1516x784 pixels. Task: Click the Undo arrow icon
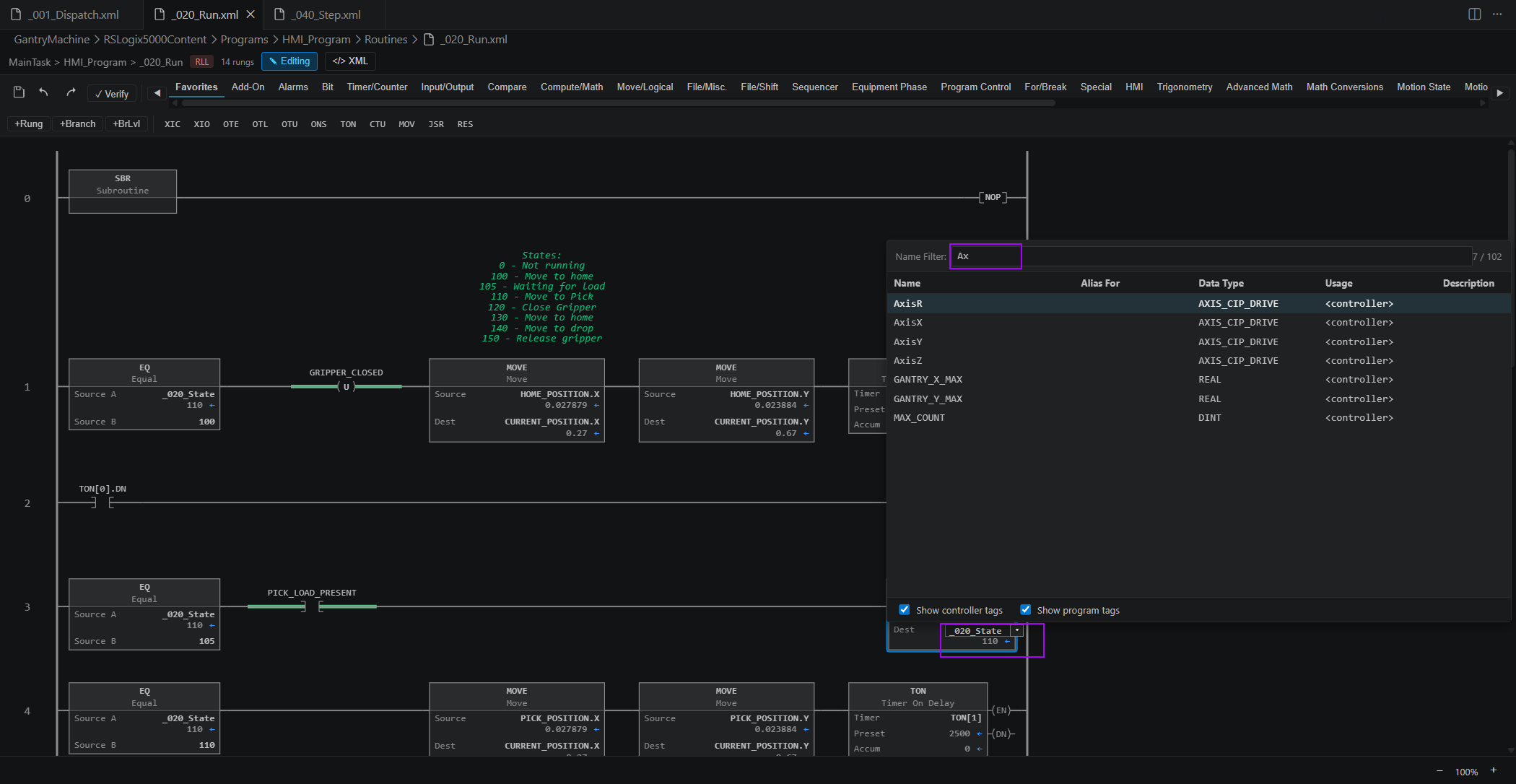44,92
